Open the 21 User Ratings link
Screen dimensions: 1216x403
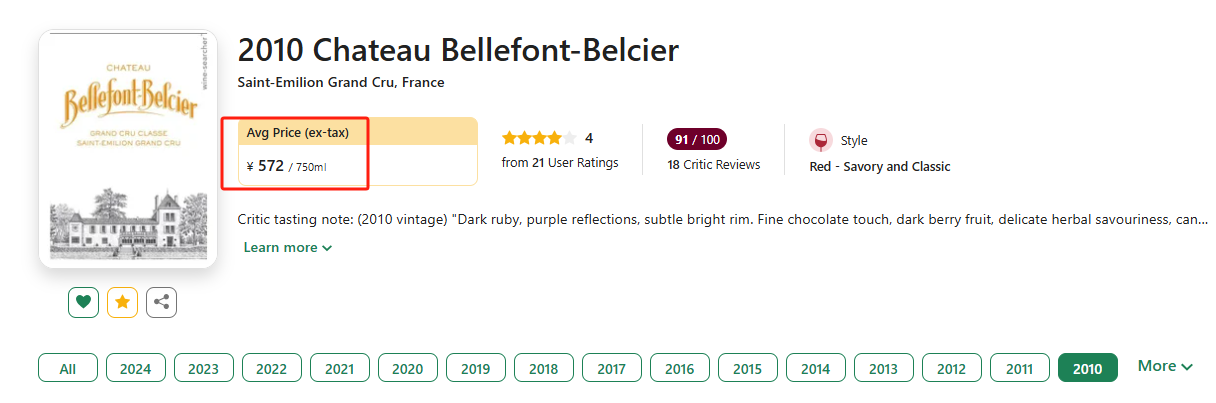pyautogui.click(x=560, y=163)
